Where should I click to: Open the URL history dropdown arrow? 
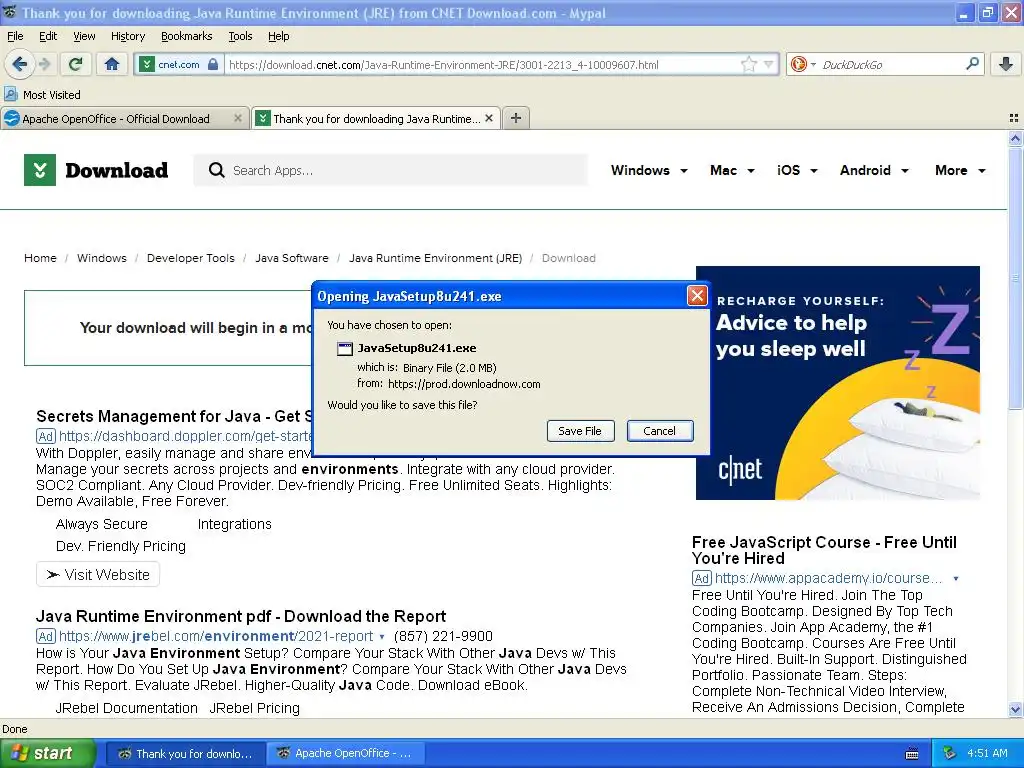[x=769, y=64]
